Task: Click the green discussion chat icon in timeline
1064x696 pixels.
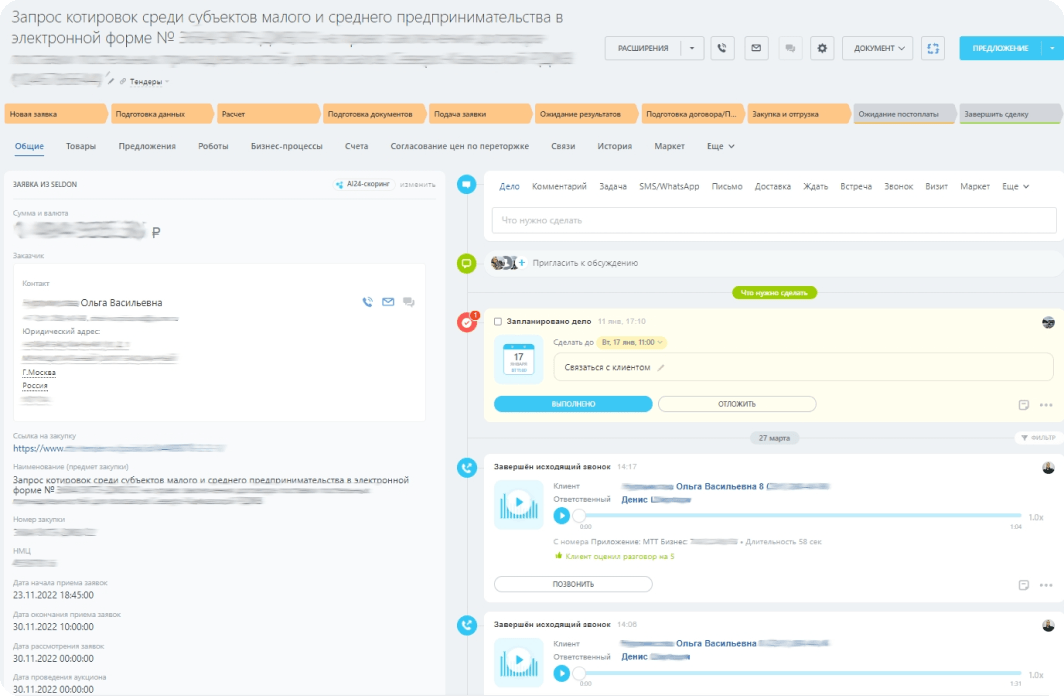Action: [466, 263]
